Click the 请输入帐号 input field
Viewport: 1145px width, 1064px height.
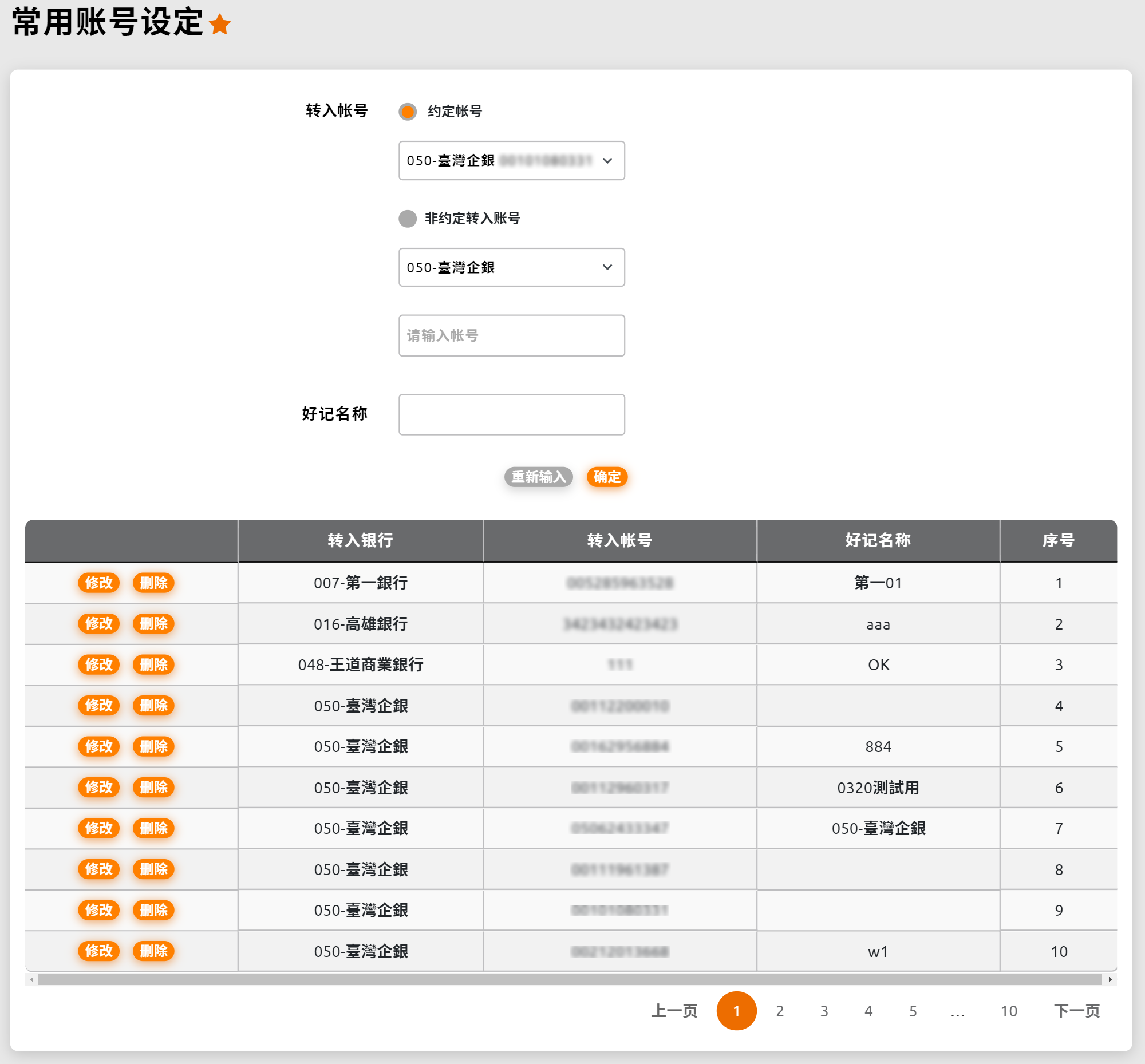[511, 335]
